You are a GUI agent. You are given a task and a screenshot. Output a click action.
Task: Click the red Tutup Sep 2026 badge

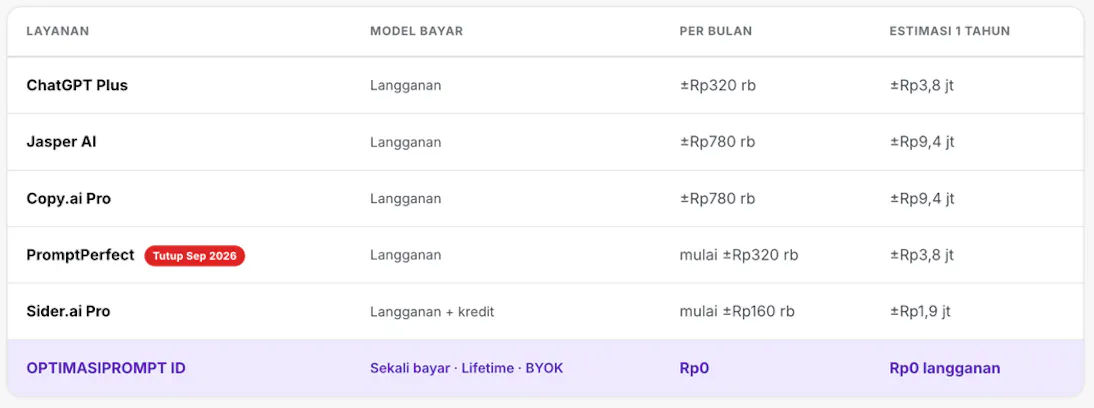tap(195, 256)
